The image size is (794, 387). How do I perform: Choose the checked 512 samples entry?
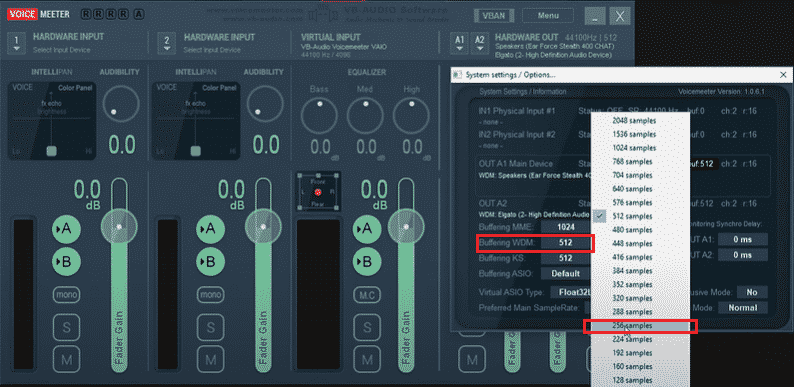click(641, 216)
